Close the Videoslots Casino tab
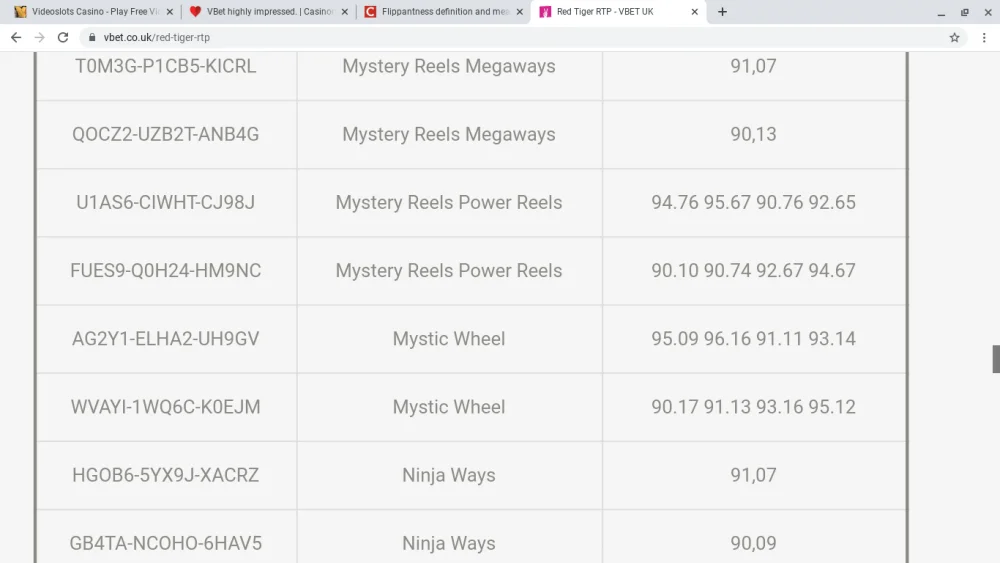This screenshot has height=563, width=1000. [170, 11]
